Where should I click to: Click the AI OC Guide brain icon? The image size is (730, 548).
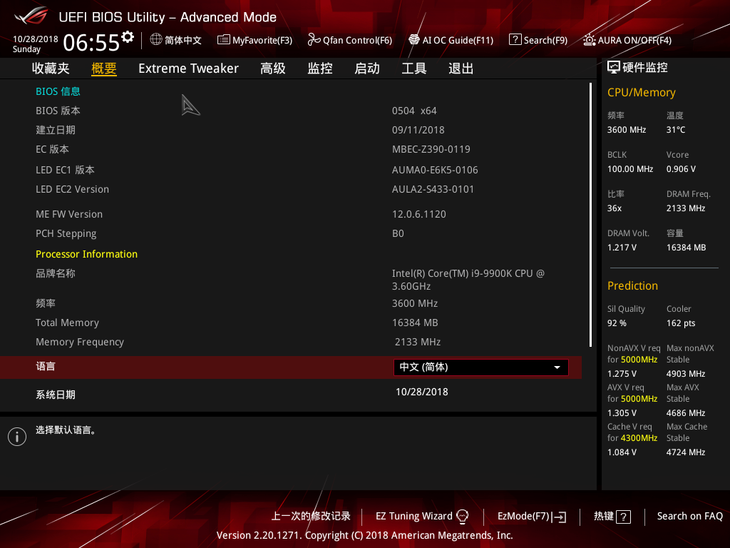413,40
